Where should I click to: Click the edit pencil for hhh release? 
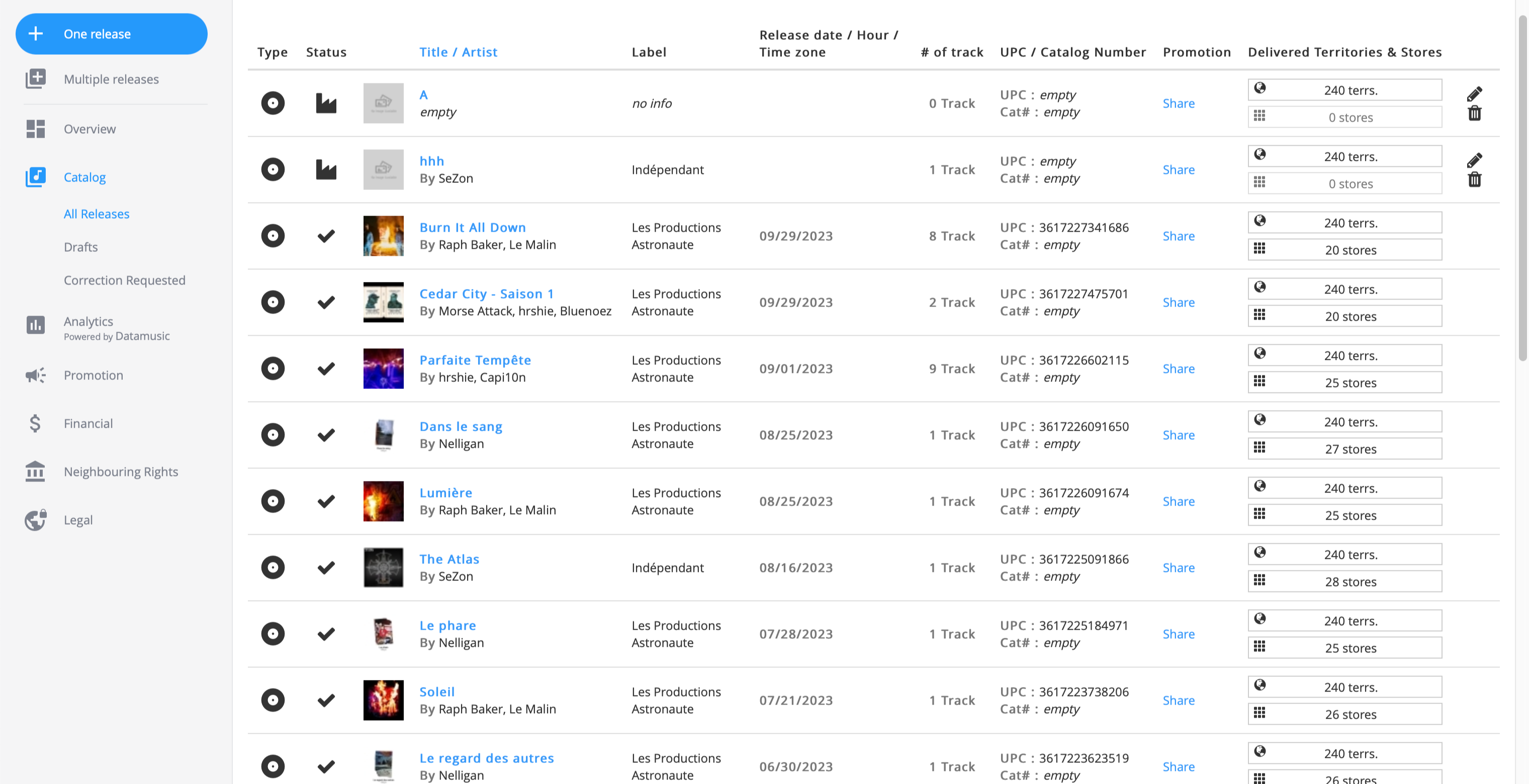[1474, 160]
